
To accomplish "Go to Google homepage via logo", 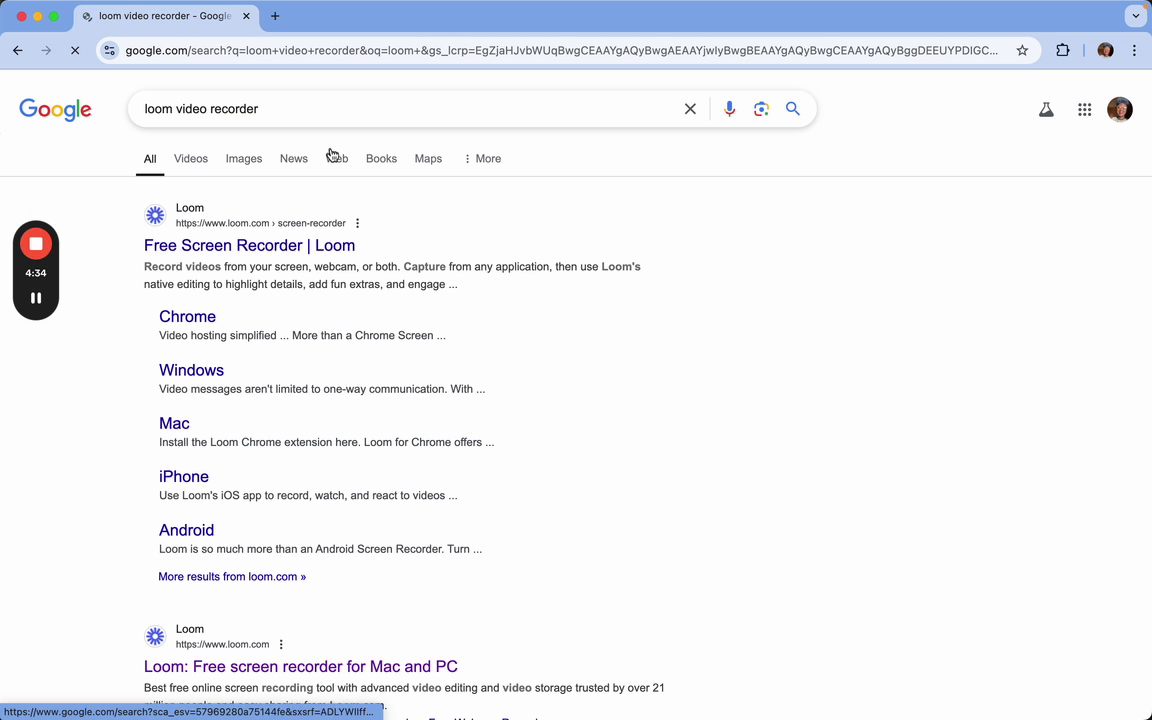I will (x=55, y=109).
